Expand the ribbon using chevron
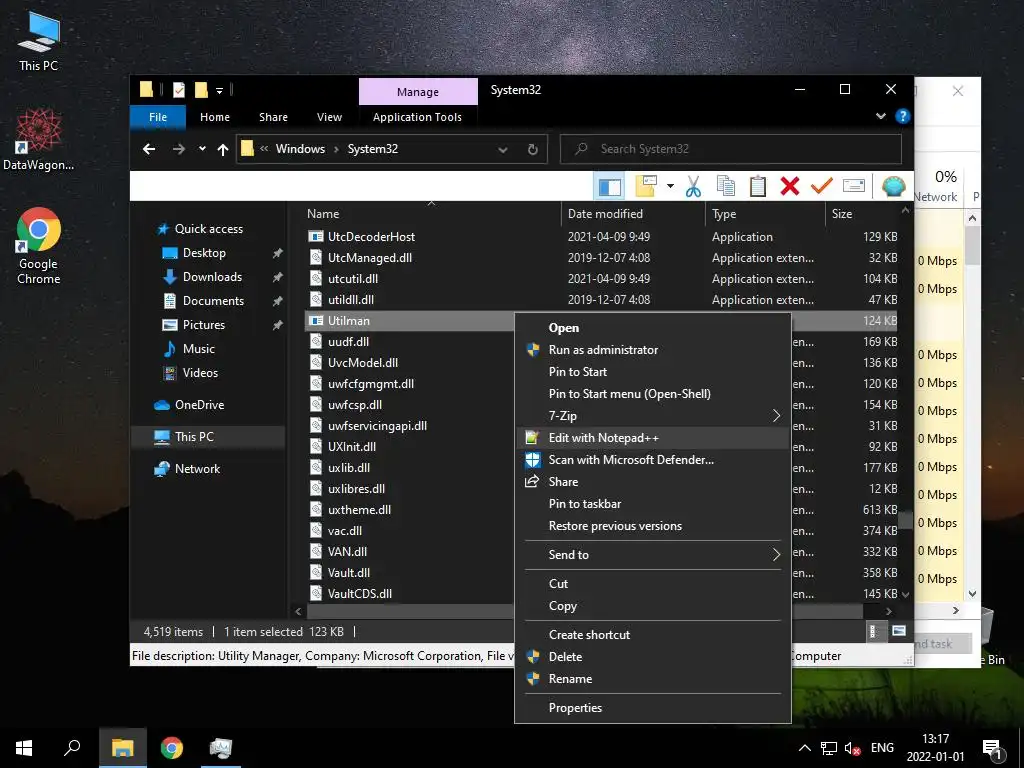This screenshot has height=768, width=1024. (x=880, y=116)
